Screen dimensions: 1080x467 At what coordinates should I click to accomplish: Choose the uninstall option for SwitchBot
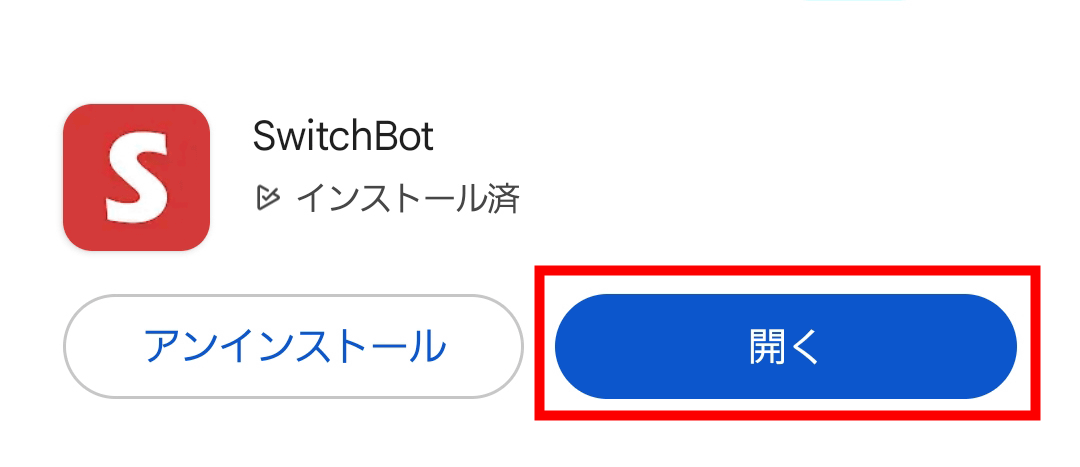(293, 346)
